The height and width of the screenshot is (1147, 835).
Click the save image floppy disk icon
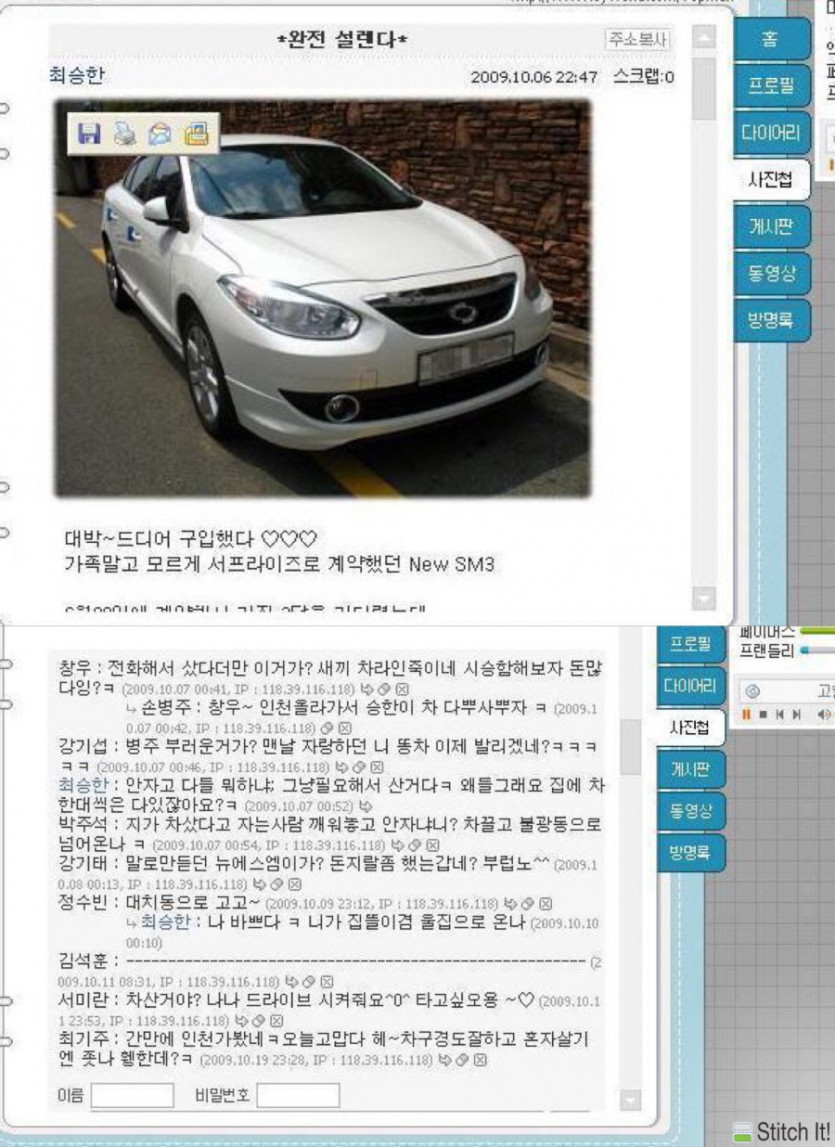point(90,133)
